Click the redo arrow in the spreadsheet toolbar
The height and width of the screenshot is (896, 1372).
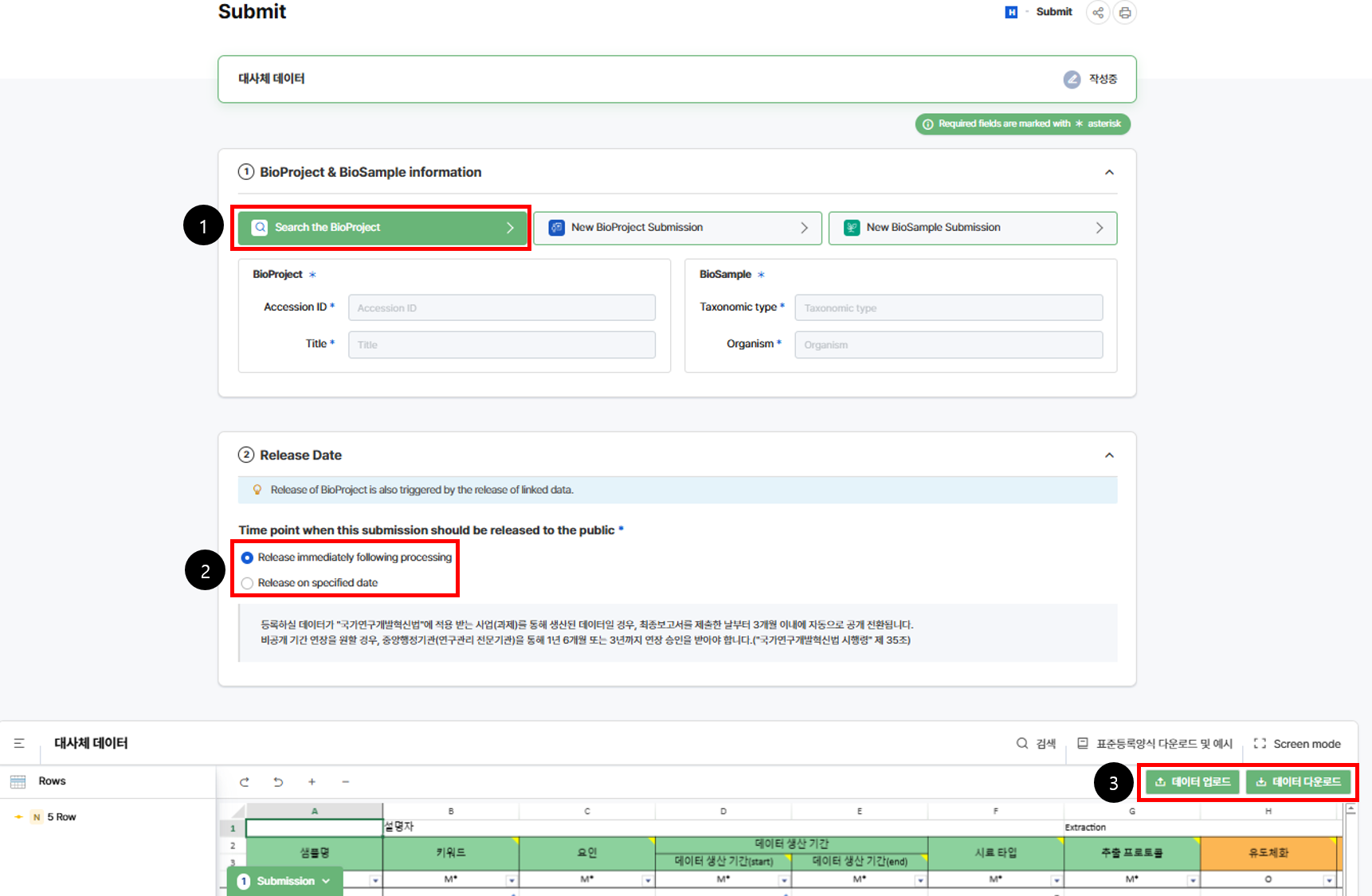click(245, 782)
